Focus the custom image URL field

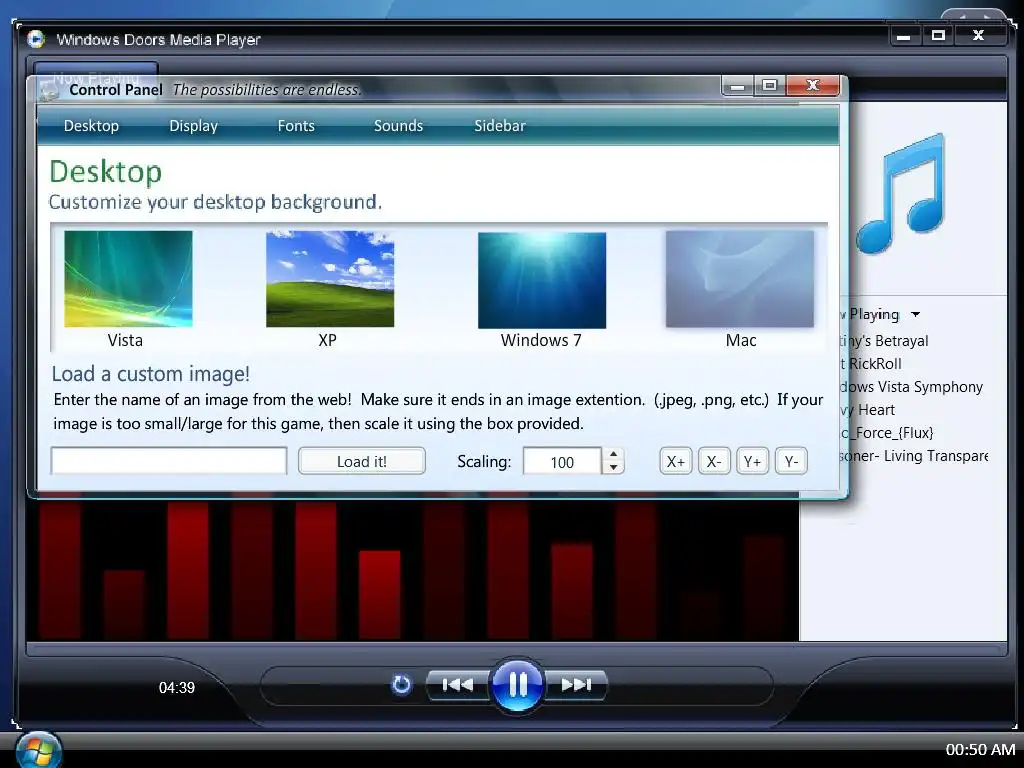point(168,461)
